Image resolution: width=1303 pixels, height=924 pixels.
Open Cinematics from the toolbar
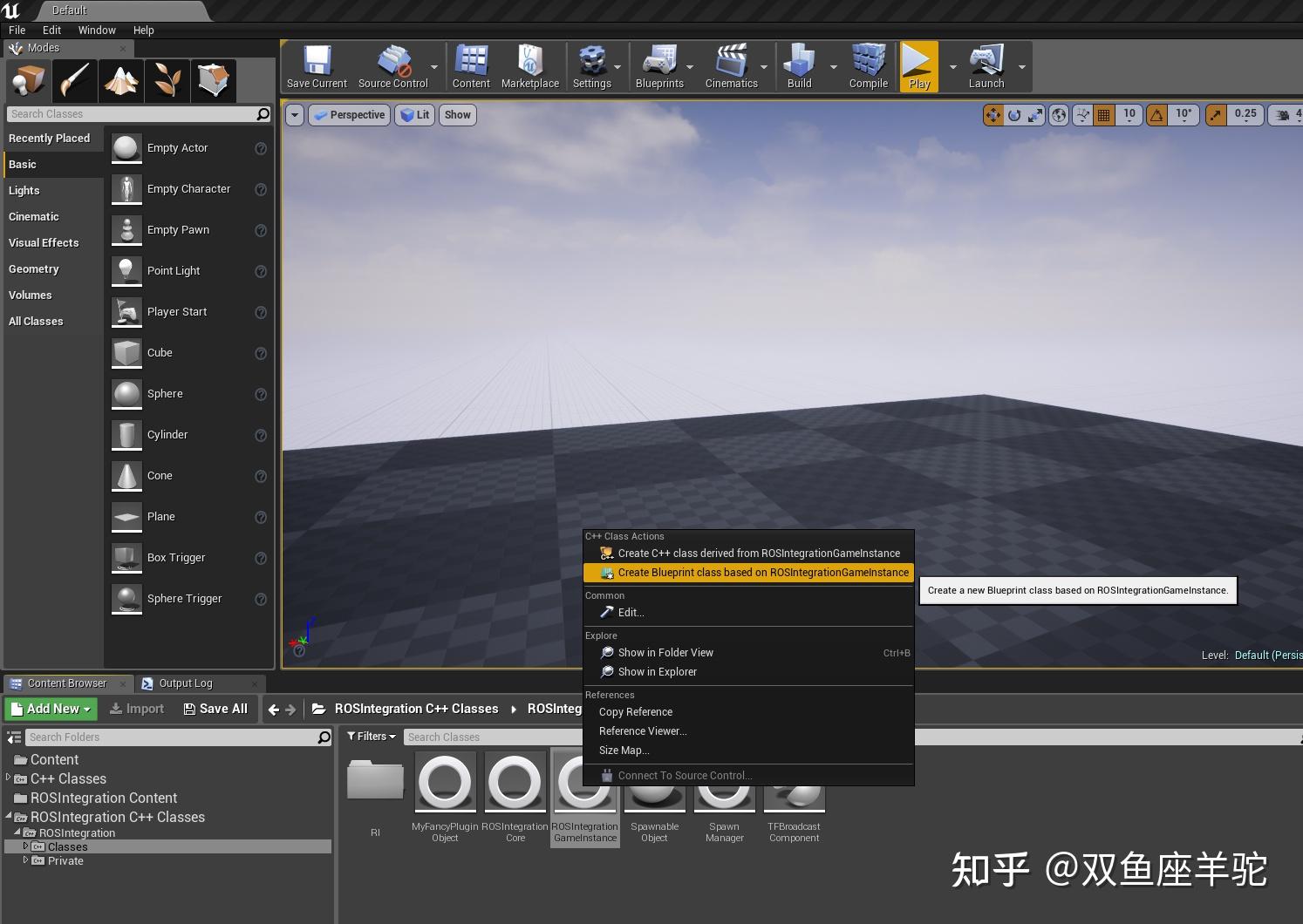pyautogui.click(x=733, y=65)
